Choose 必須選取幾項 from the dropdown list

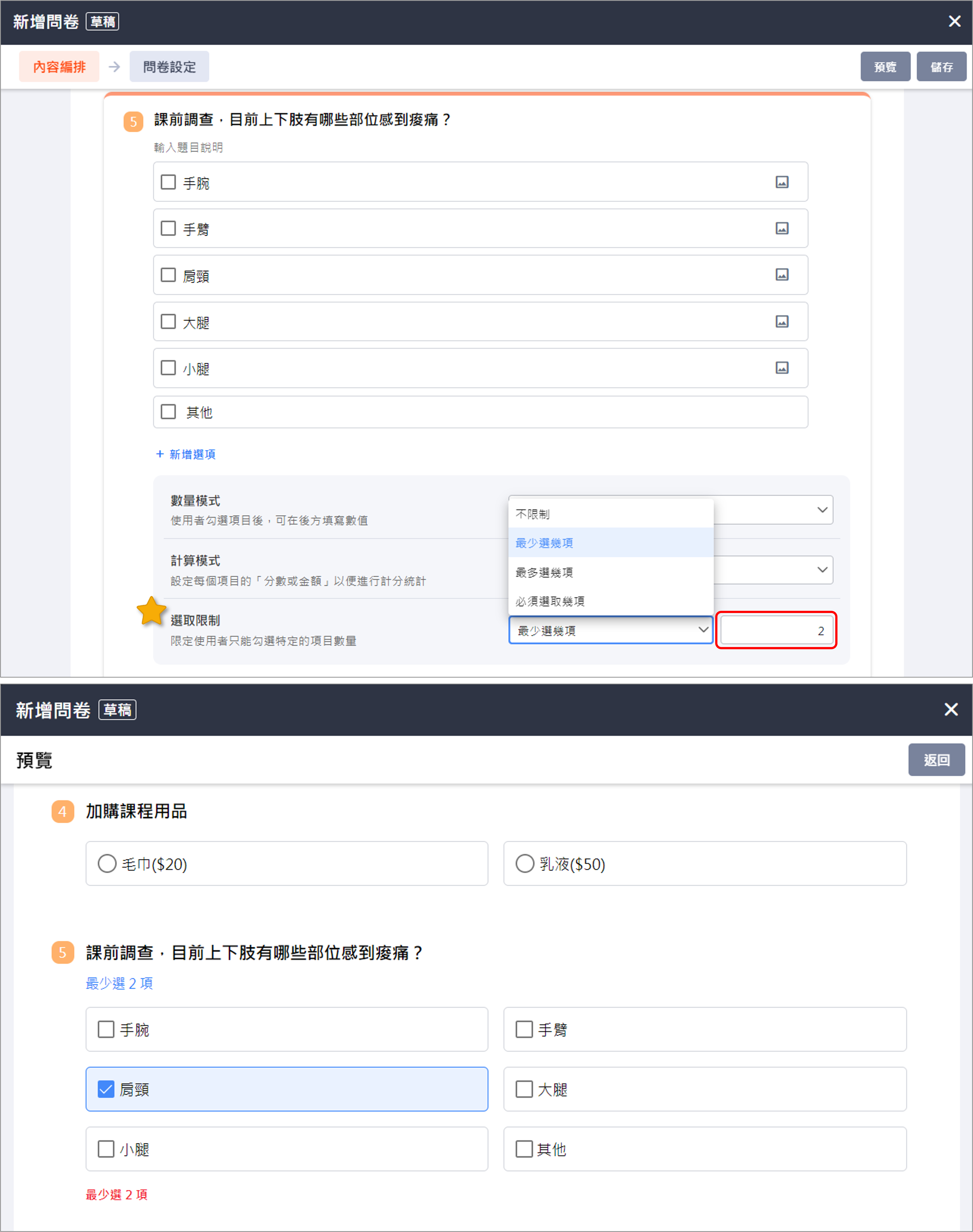click(x=611, y=601)
